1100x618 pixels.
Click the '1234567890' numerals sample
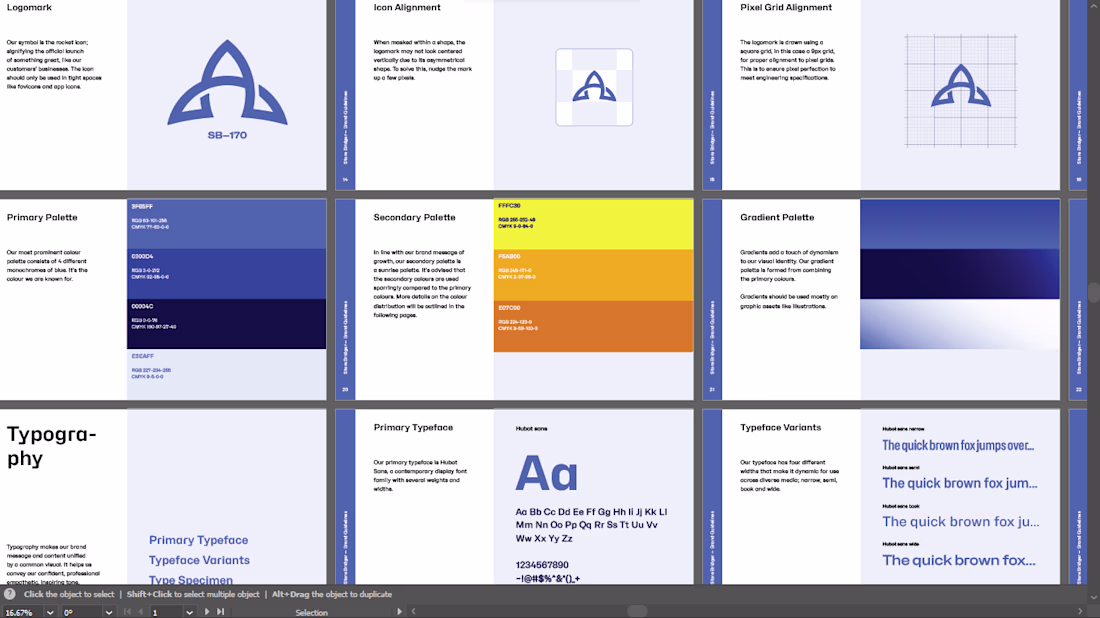pyautogui.click(x=542, y=565)
